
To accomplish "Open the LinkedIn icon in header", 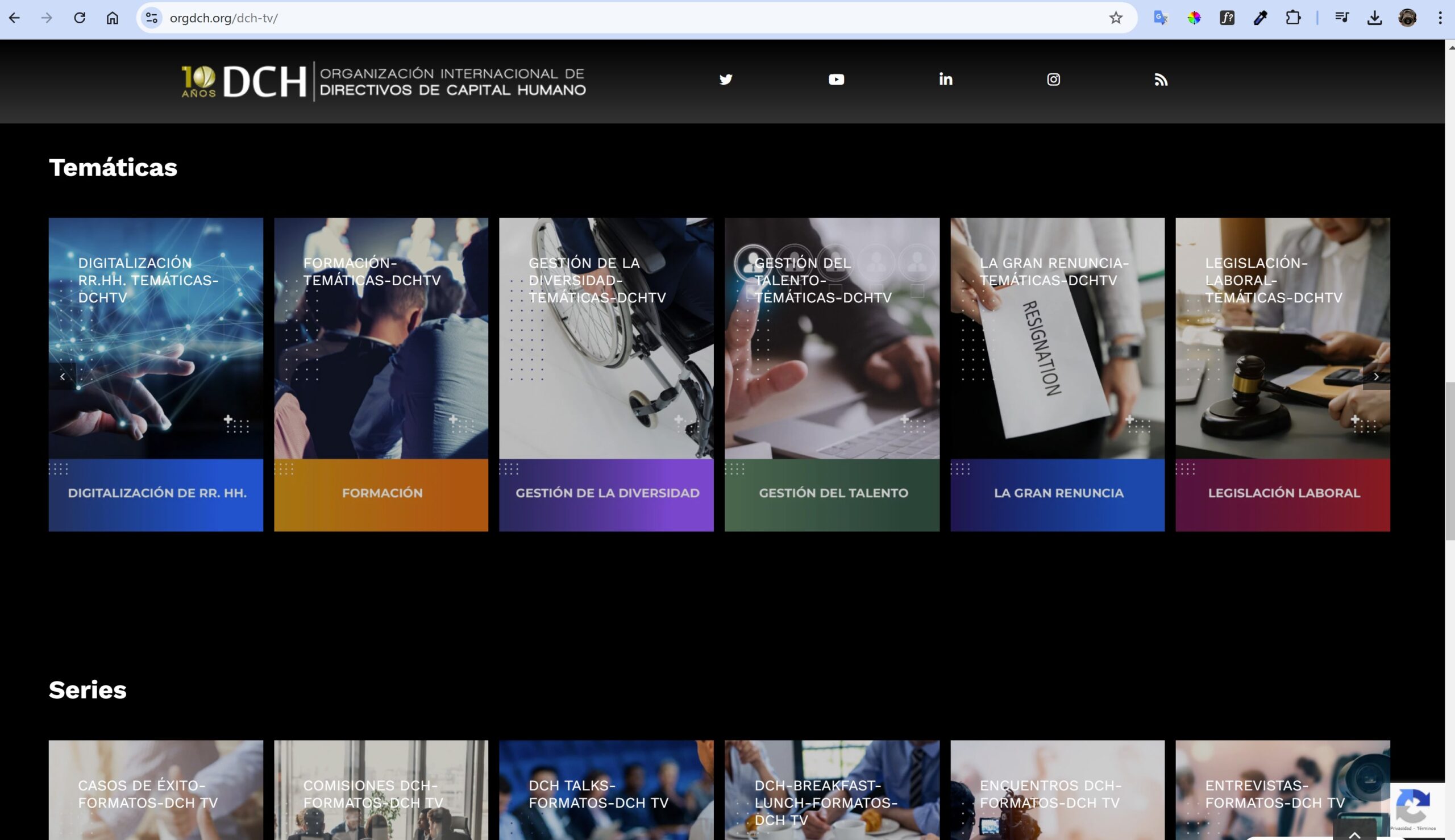I will click(946, 80).
